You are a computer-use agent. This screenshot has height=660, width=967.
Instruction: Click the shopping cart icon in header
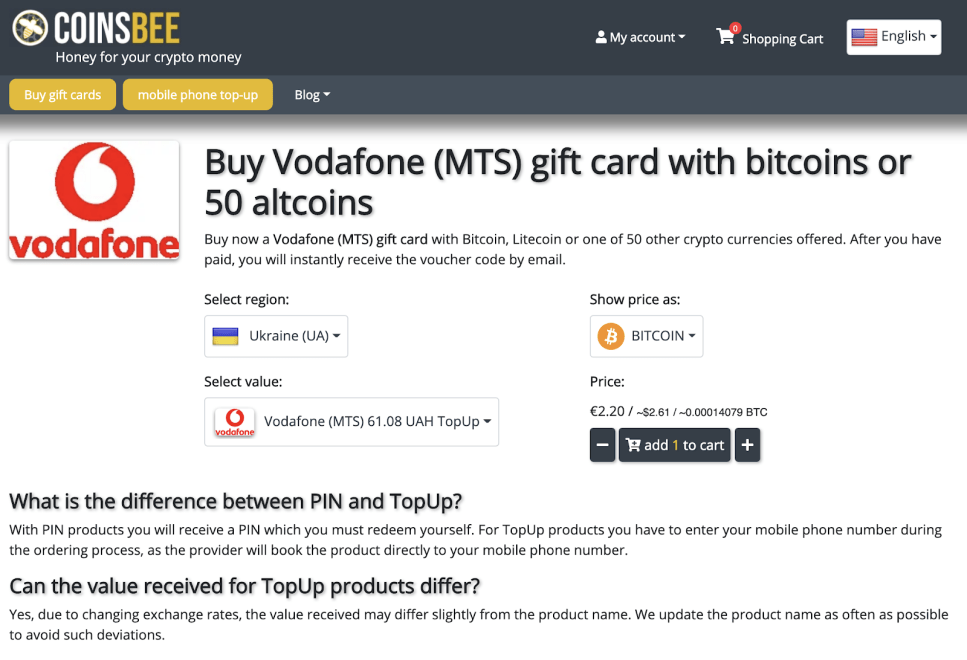[726, 37]
